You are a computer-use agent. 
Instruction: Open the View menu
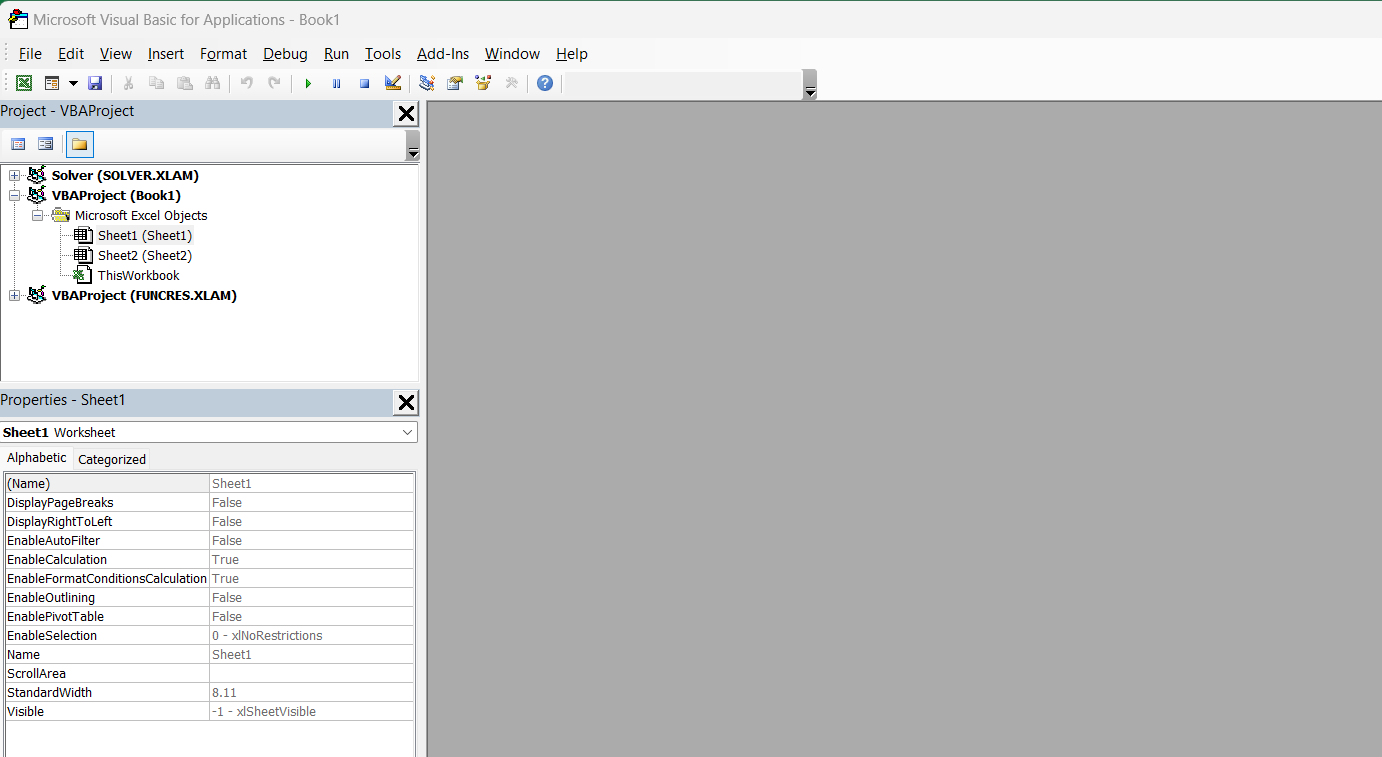[116, 54]
